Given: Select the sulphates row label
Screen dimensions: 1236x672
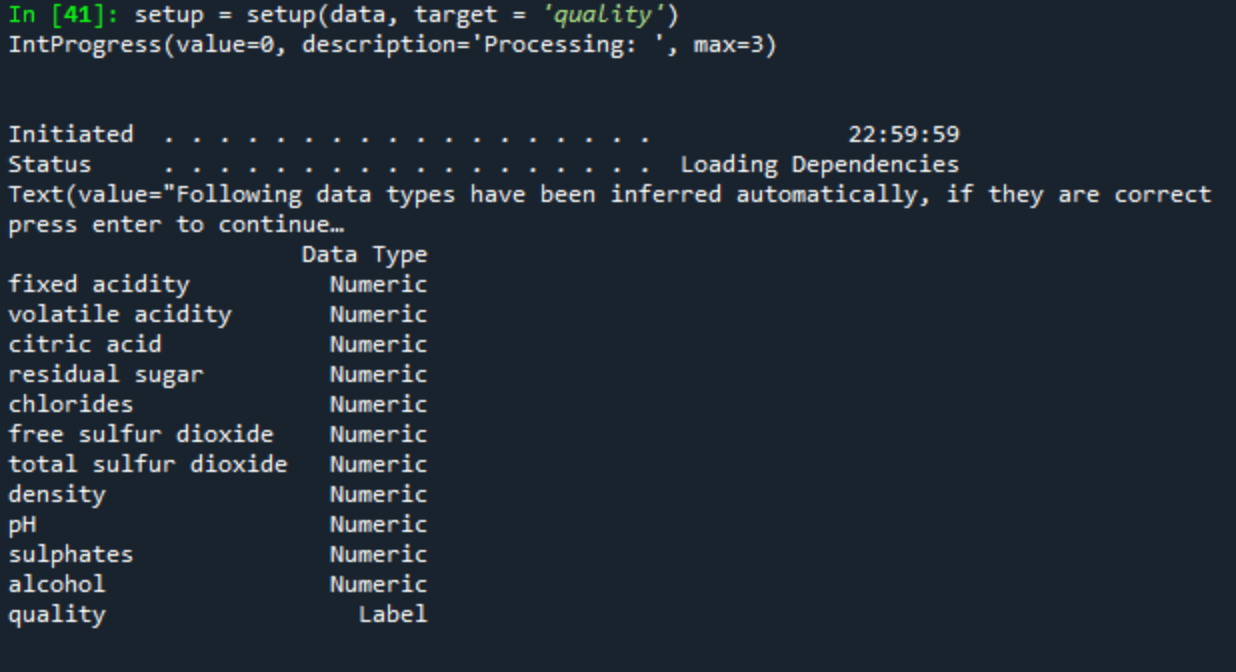Looking at the screenshot, I should click(x=70, y=555).
